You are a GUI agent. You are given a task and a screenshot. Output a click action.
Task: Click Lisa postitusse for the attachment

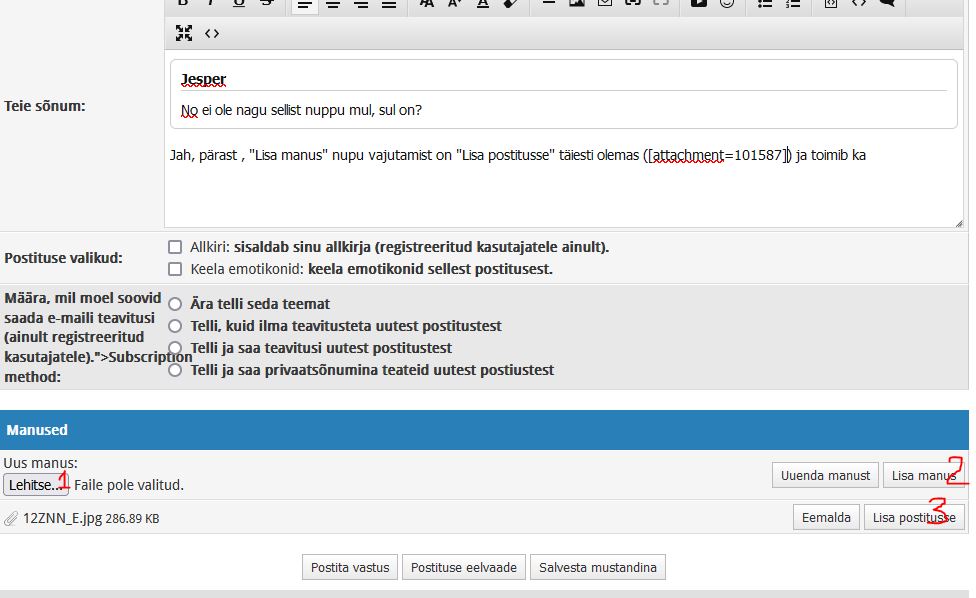[914, 518]
